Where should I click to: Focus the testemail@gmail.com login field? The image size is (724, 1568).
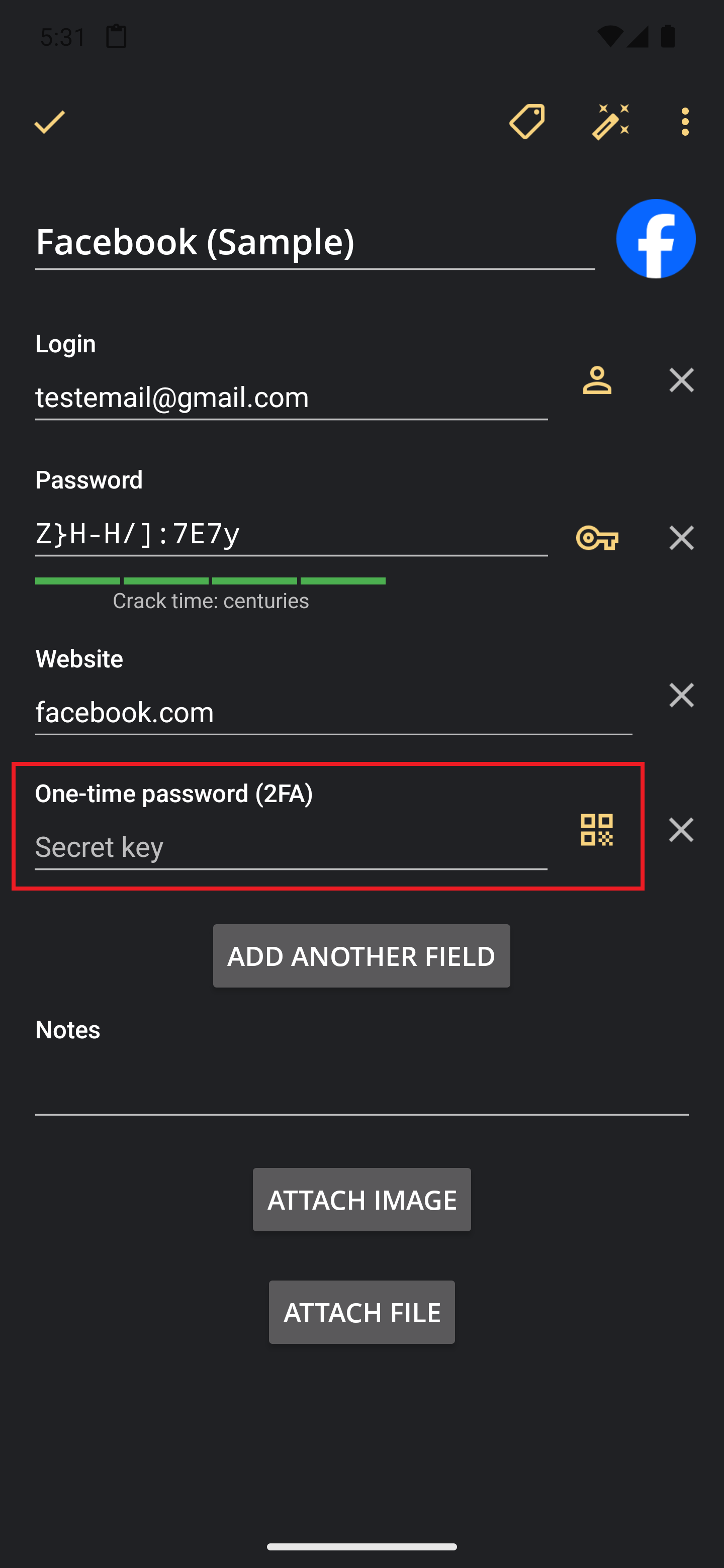pyautogui.click(x=291, y=399)
